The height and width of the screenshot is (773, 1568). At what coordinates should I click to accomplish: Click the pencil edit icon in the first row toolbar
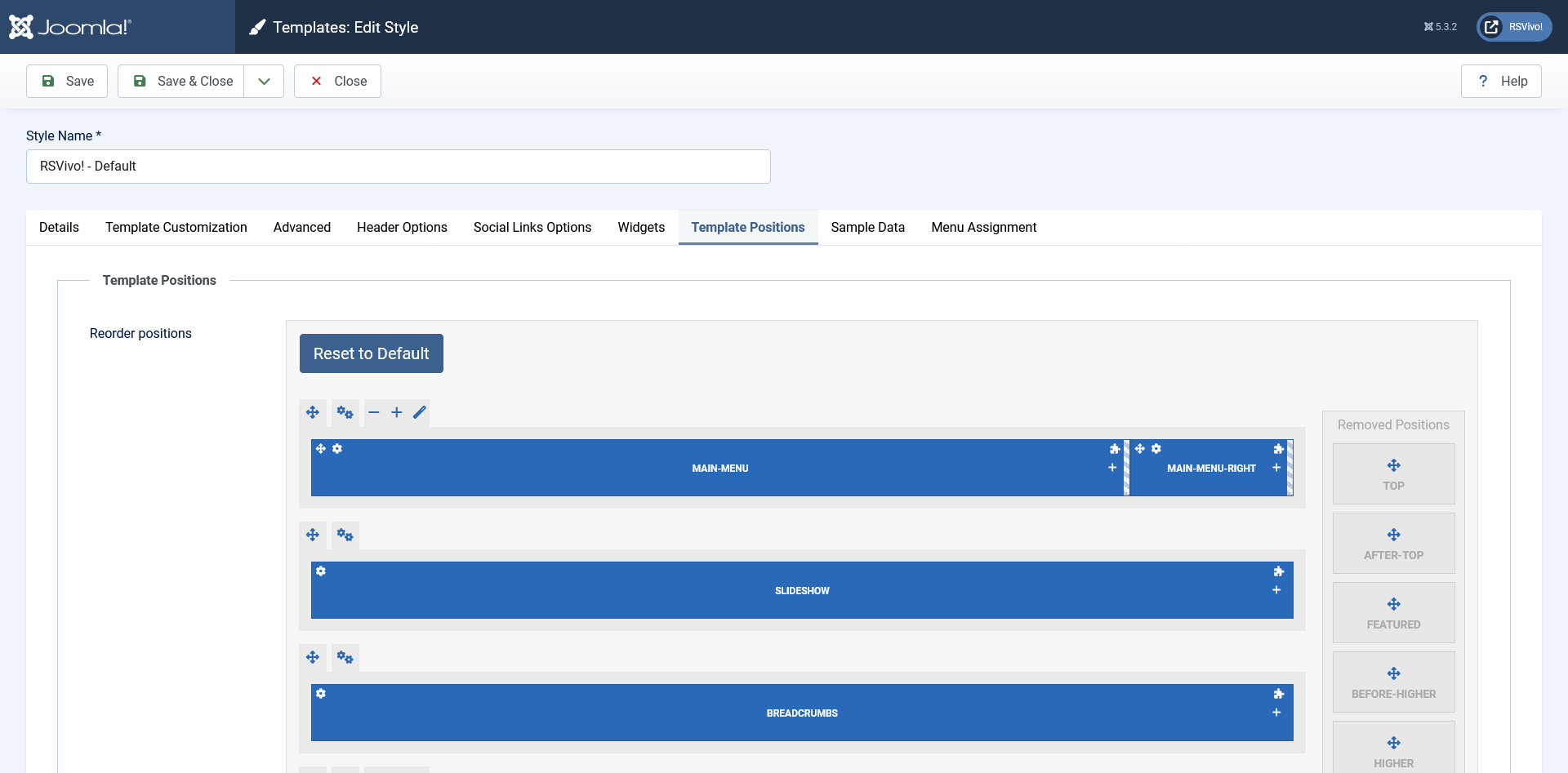pos(420,413)
